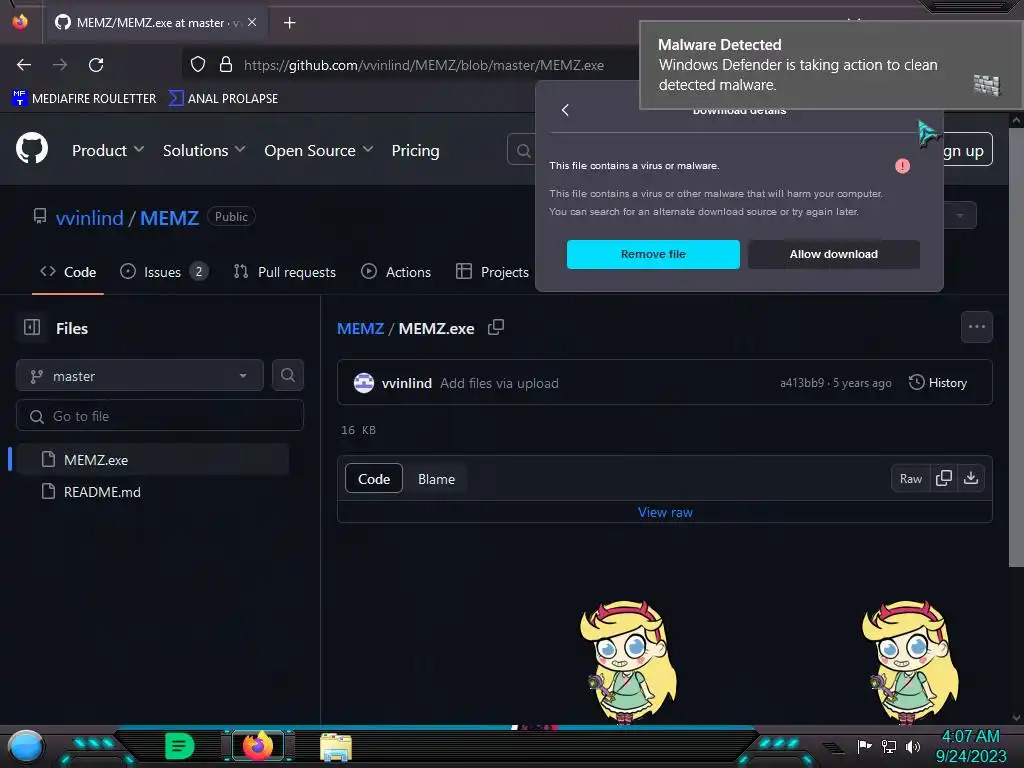Collapse the Files tree panel

(x=32, y=327)
